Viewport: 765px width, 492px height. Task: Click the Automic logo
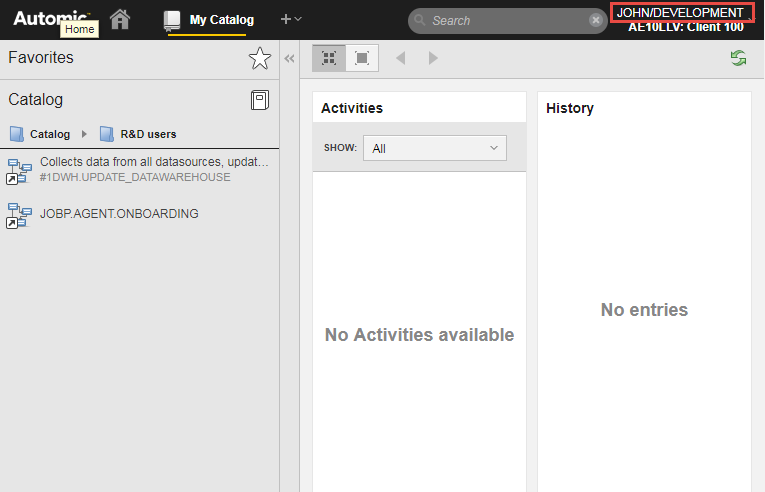pos(51,18)
